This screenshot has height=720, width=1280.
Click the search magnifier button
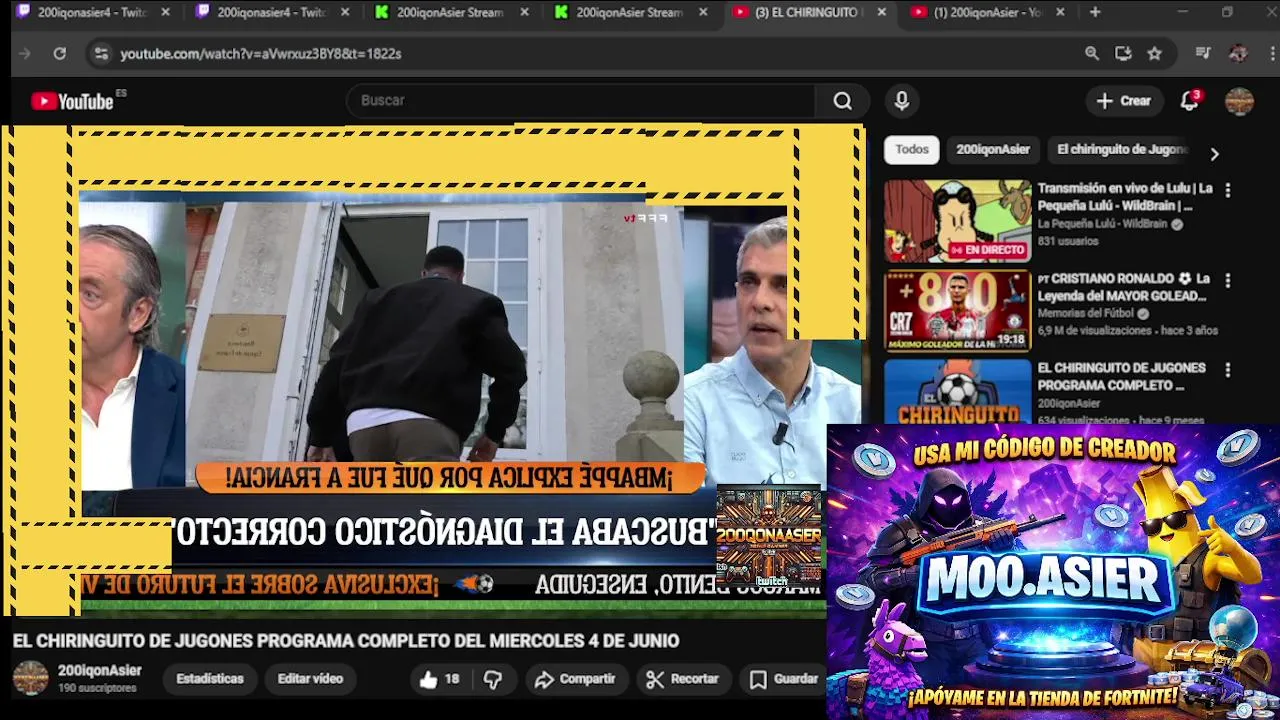842,101
